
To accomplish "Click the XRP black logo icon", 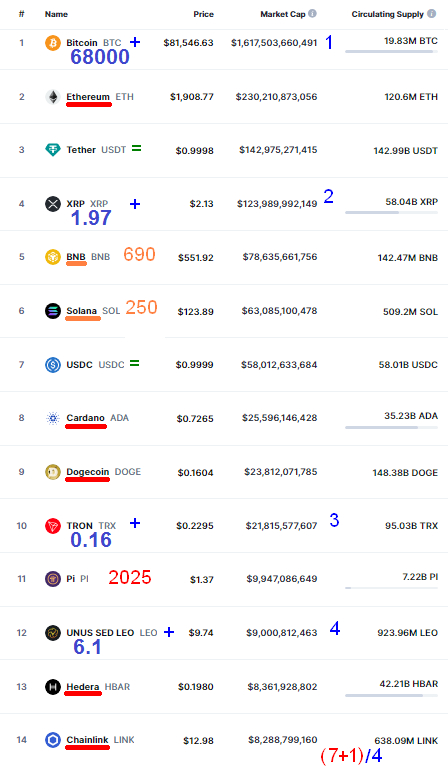I will [x=53, y=204].
